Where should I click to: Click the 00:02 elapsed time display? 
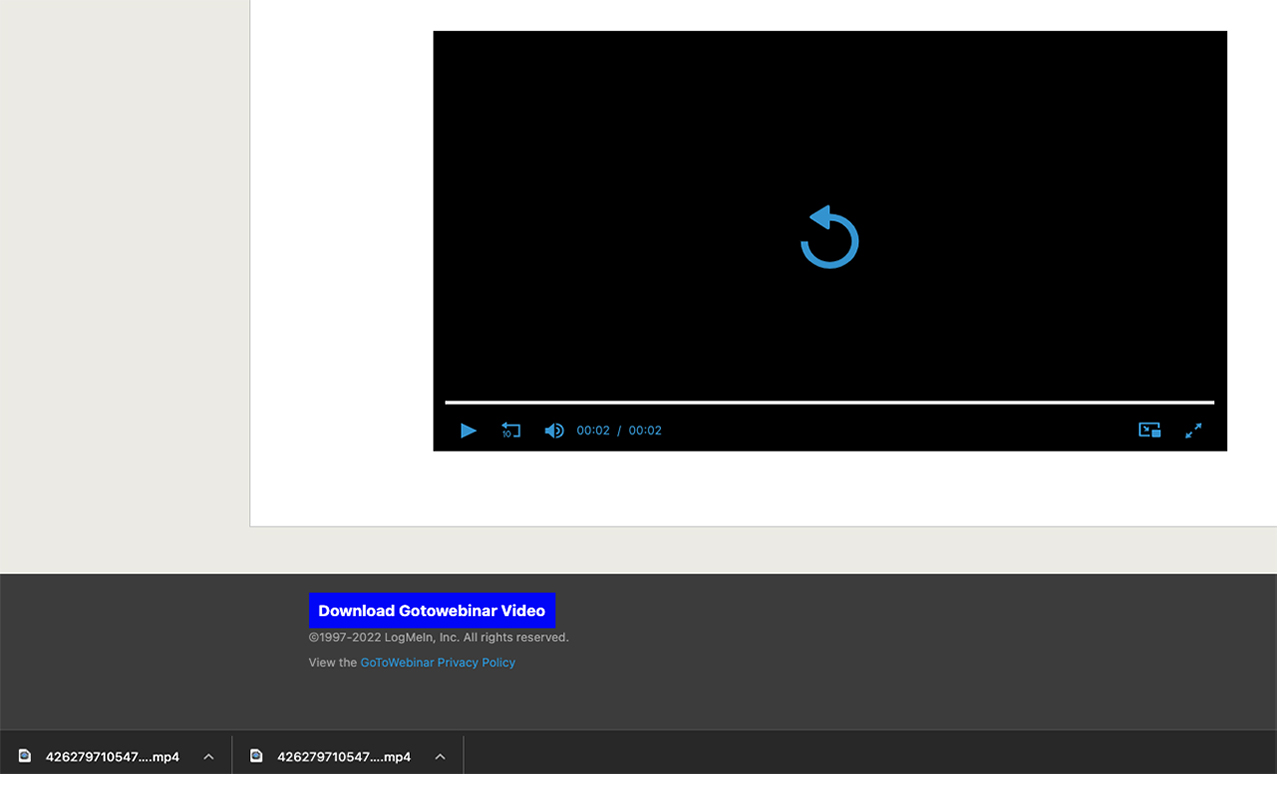coord(592,430)
